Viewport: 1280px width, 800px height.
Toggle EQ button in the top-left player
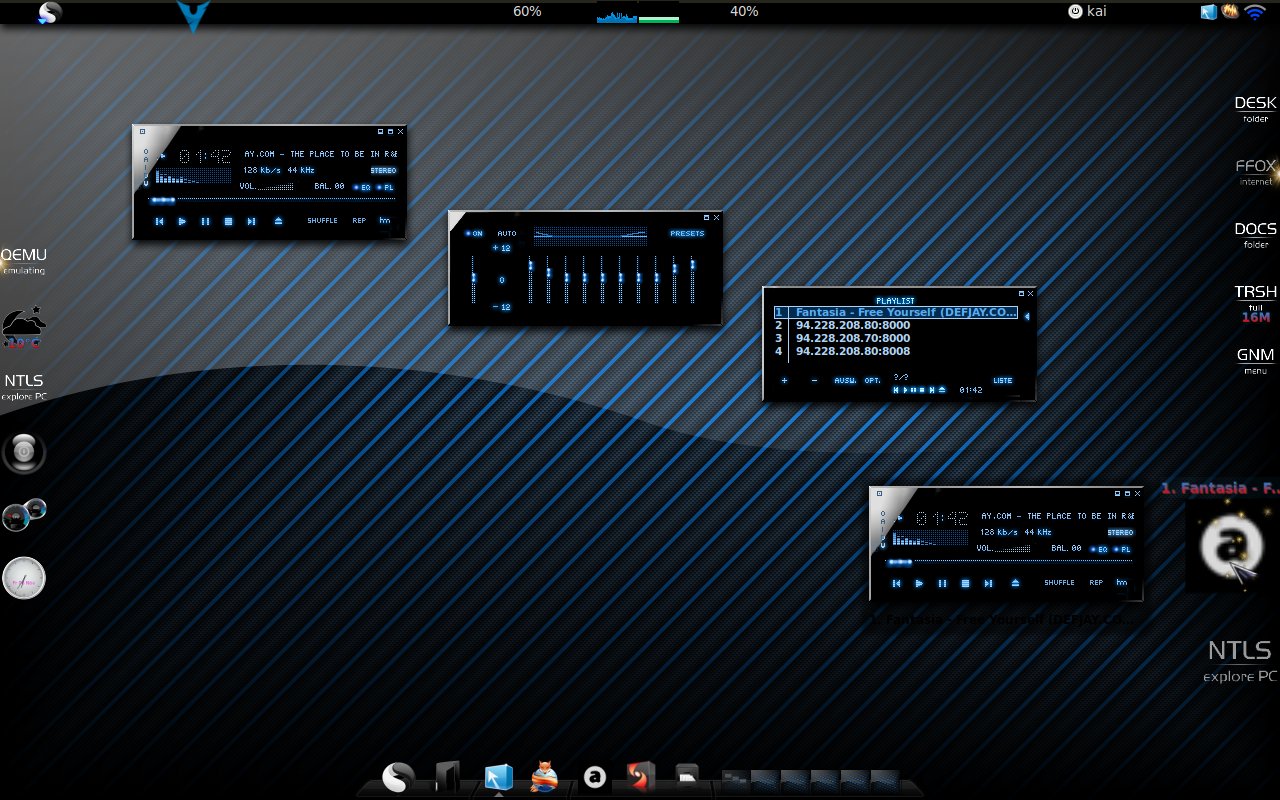[x=362, y=187]
